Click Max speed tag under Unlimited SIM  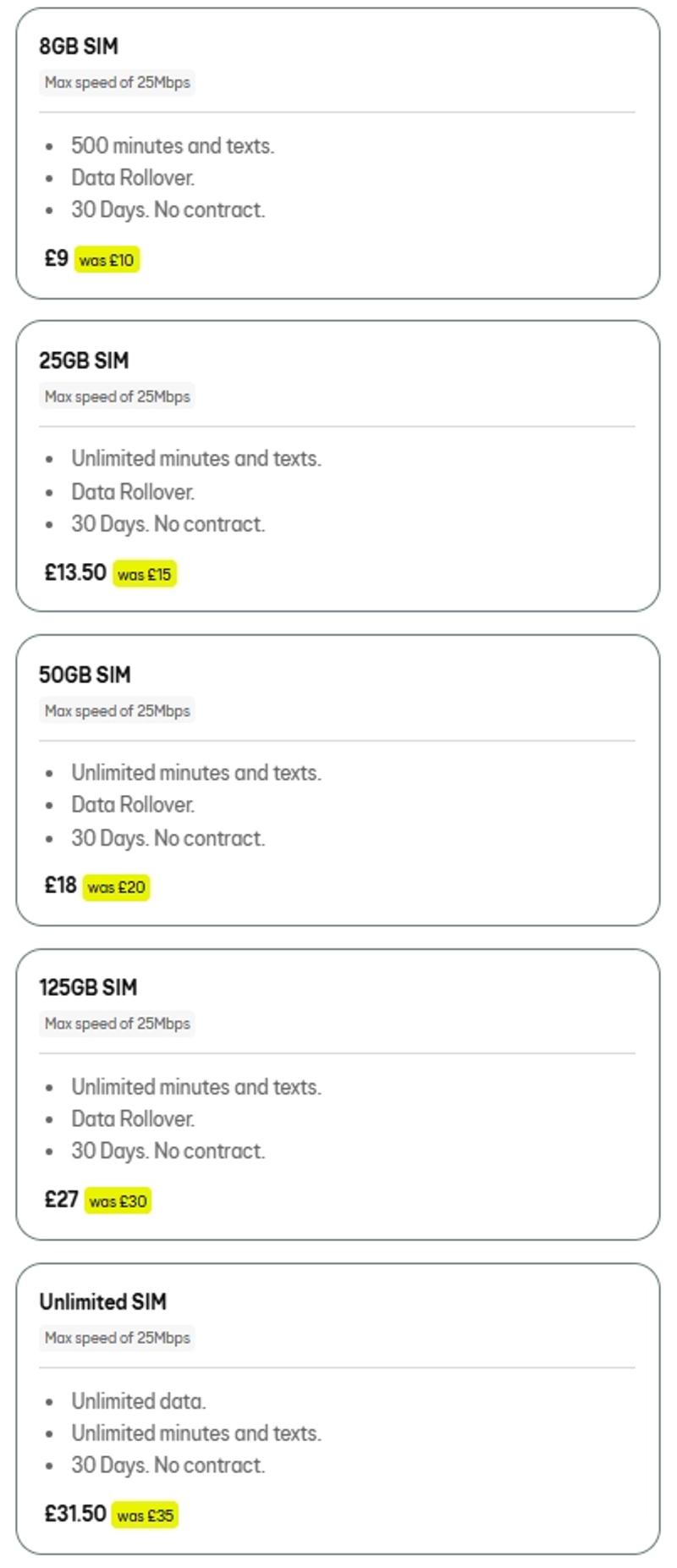coord(117,1338)
